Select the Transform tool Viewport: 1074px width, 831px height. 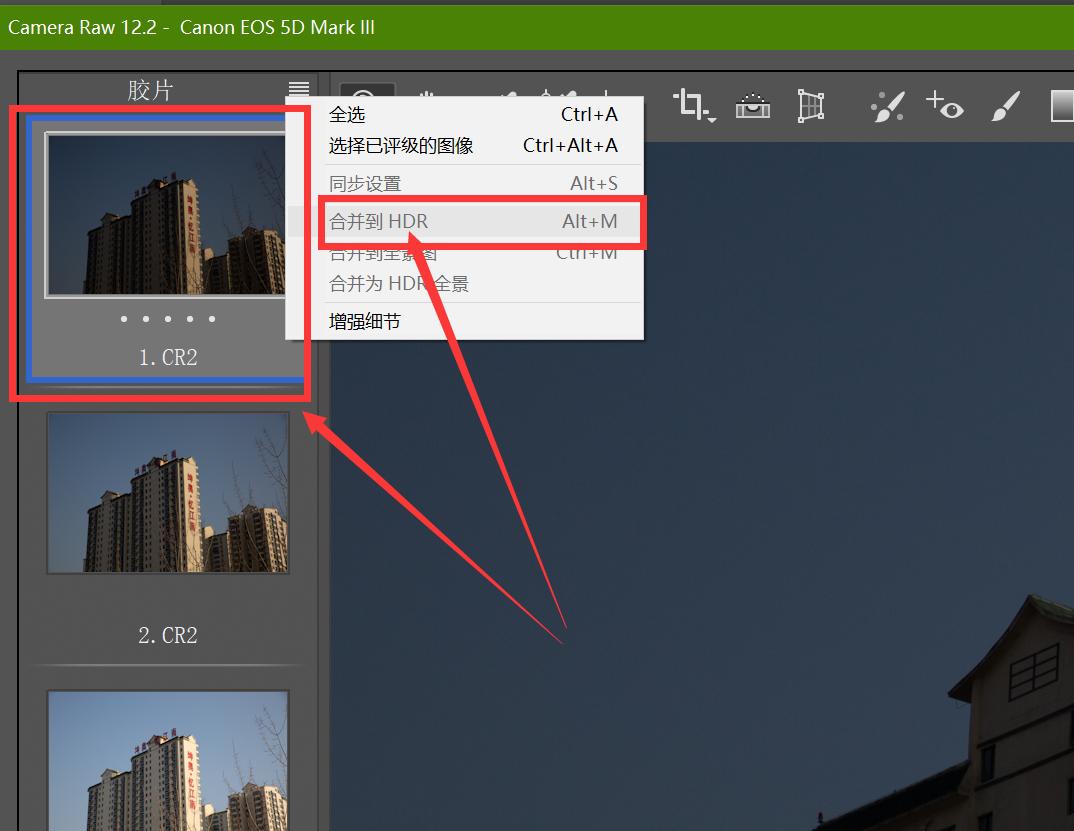[x=810, y=105]
